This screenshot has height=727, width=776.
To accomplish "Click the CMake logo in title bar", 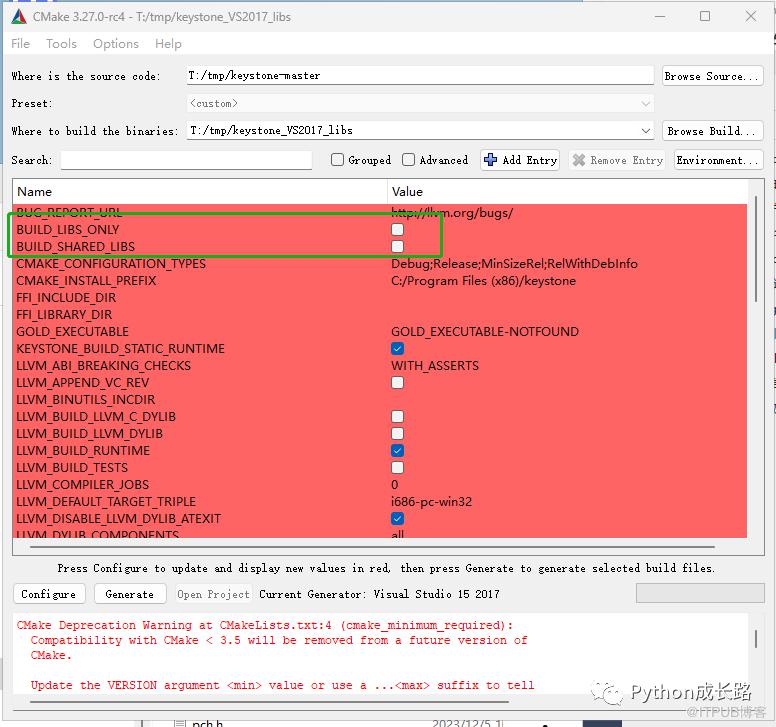I will pos(19,17).
